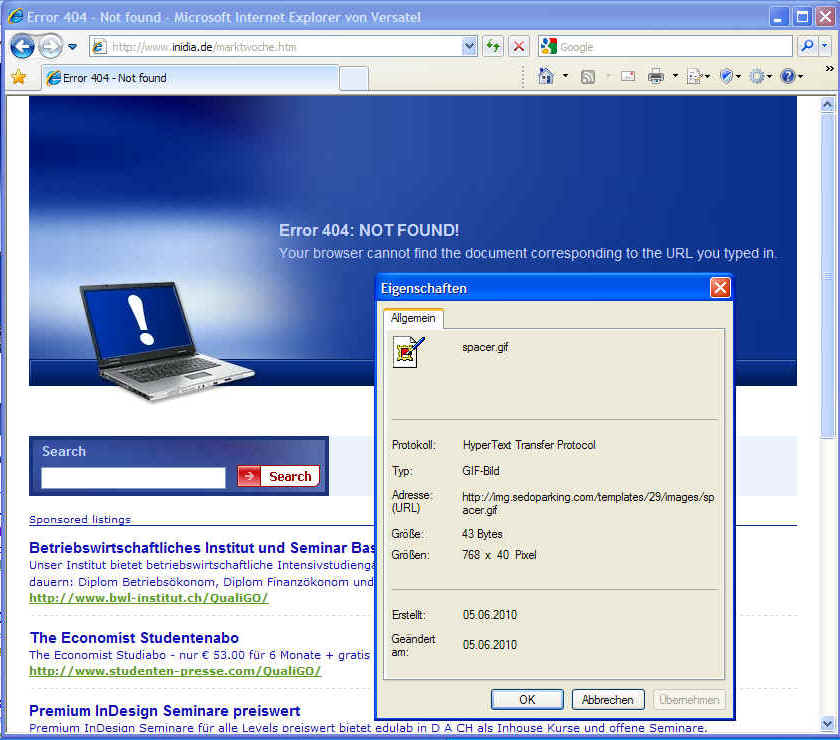
Task: Follow the www.bwl-institut.ch/QualiGO/ link
Action: [148, 597]
